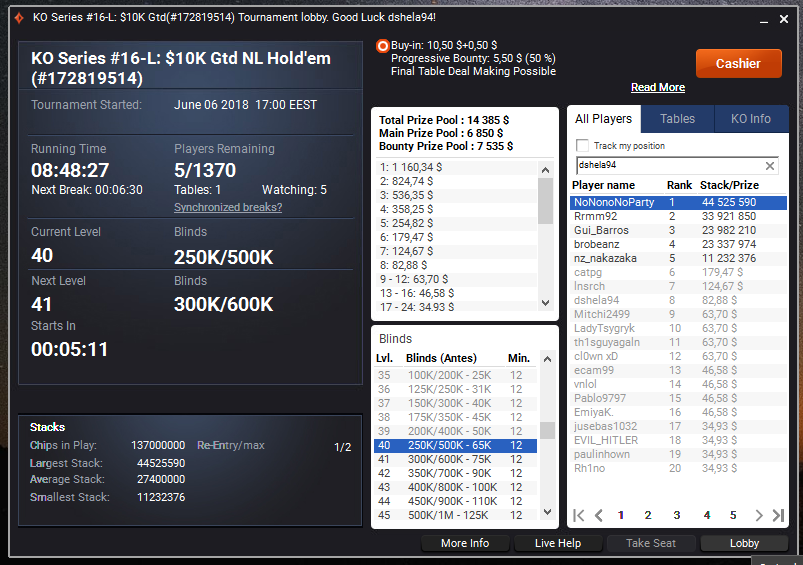Sort by Player name column header

tap(603, 185)
